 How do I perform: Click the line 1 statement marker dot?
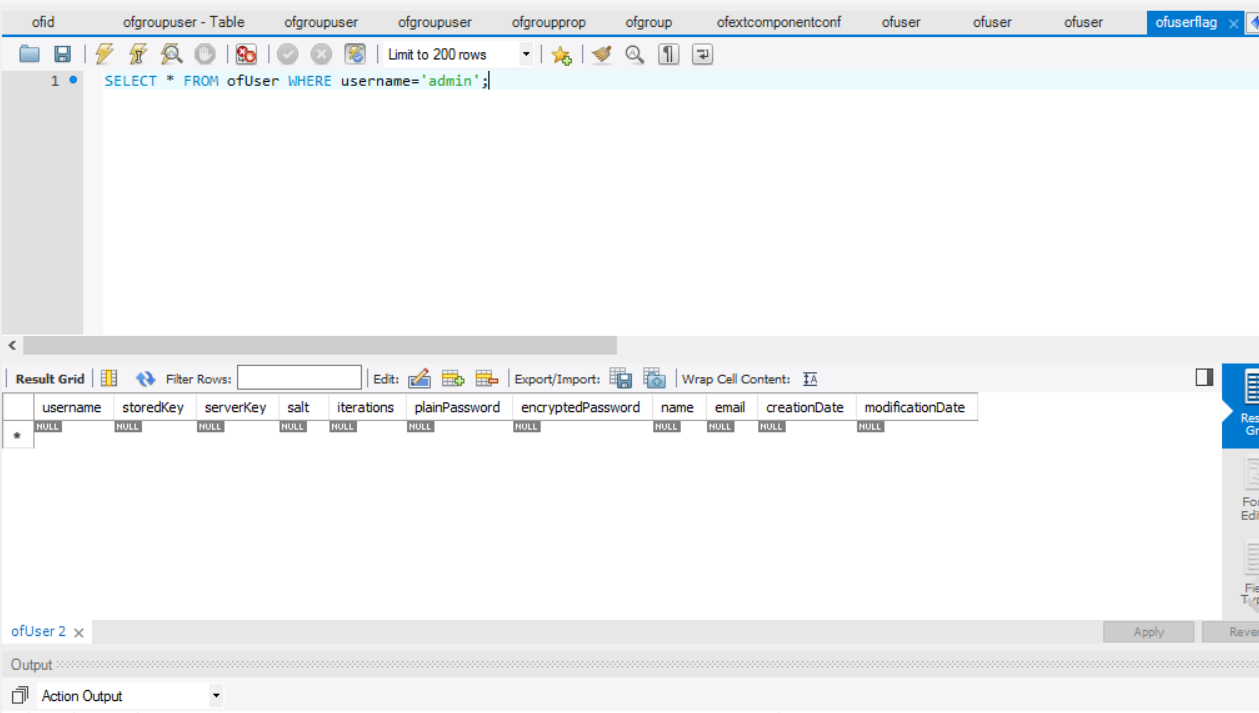pos(73,80)
